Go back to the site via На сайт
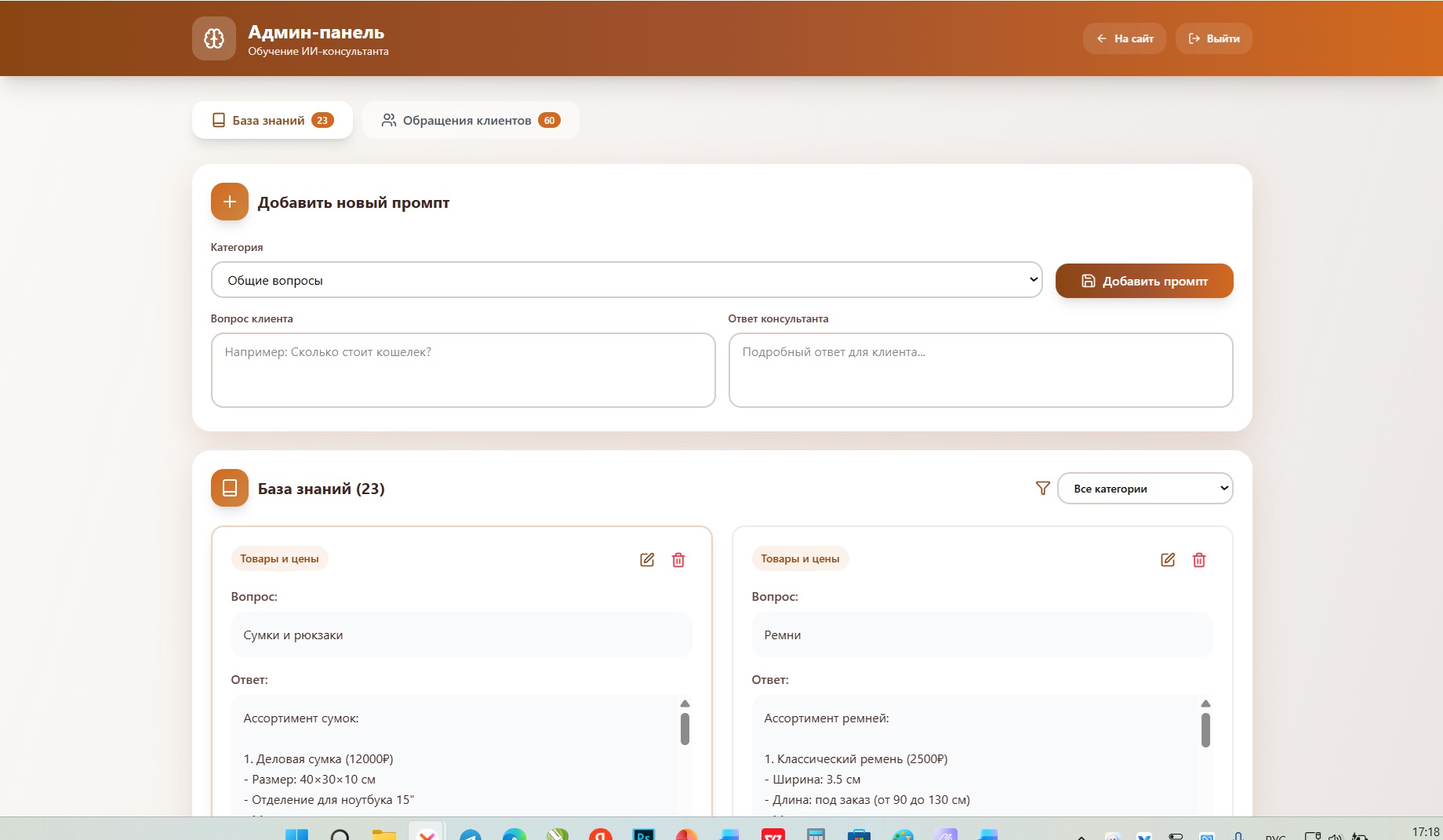This screenshot has height=840, width=1443. [x=1125, y=38]
